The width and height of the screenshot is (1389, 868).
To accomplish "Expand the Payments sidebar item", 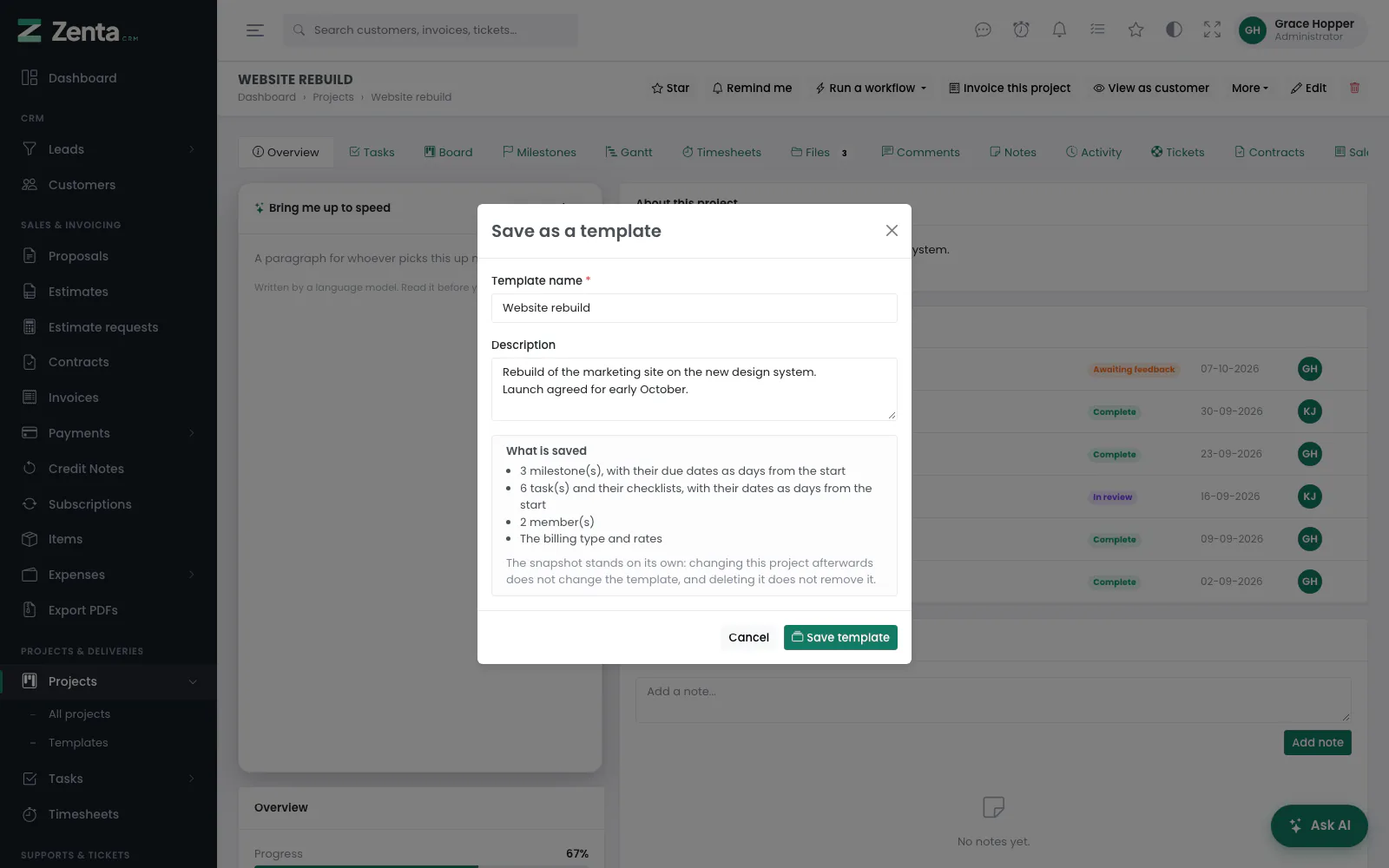I will 109,433.
